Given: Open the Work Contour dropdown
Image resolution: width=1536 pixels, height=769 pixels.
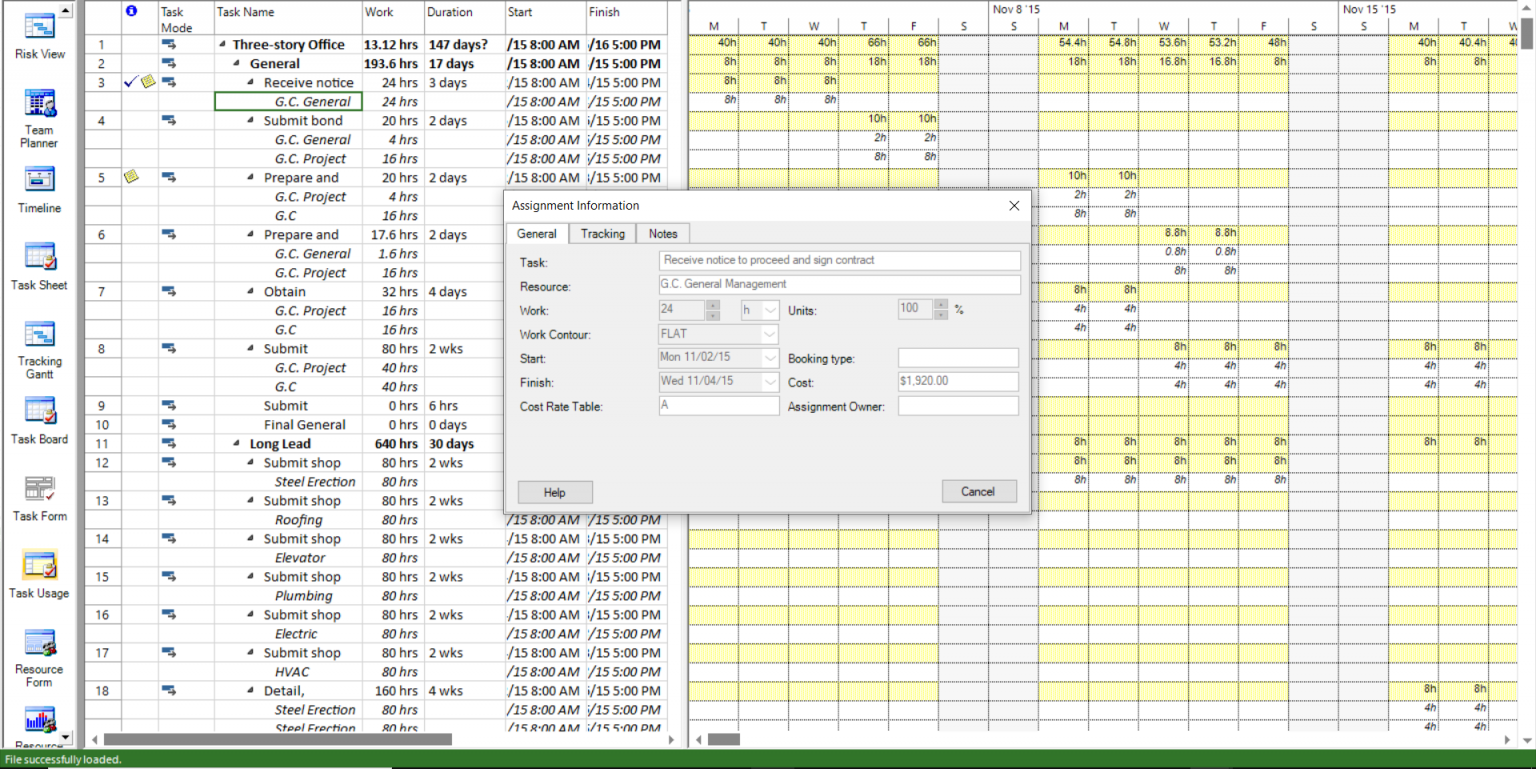Looking at the screenshot, I should click(x=771, y=334).
